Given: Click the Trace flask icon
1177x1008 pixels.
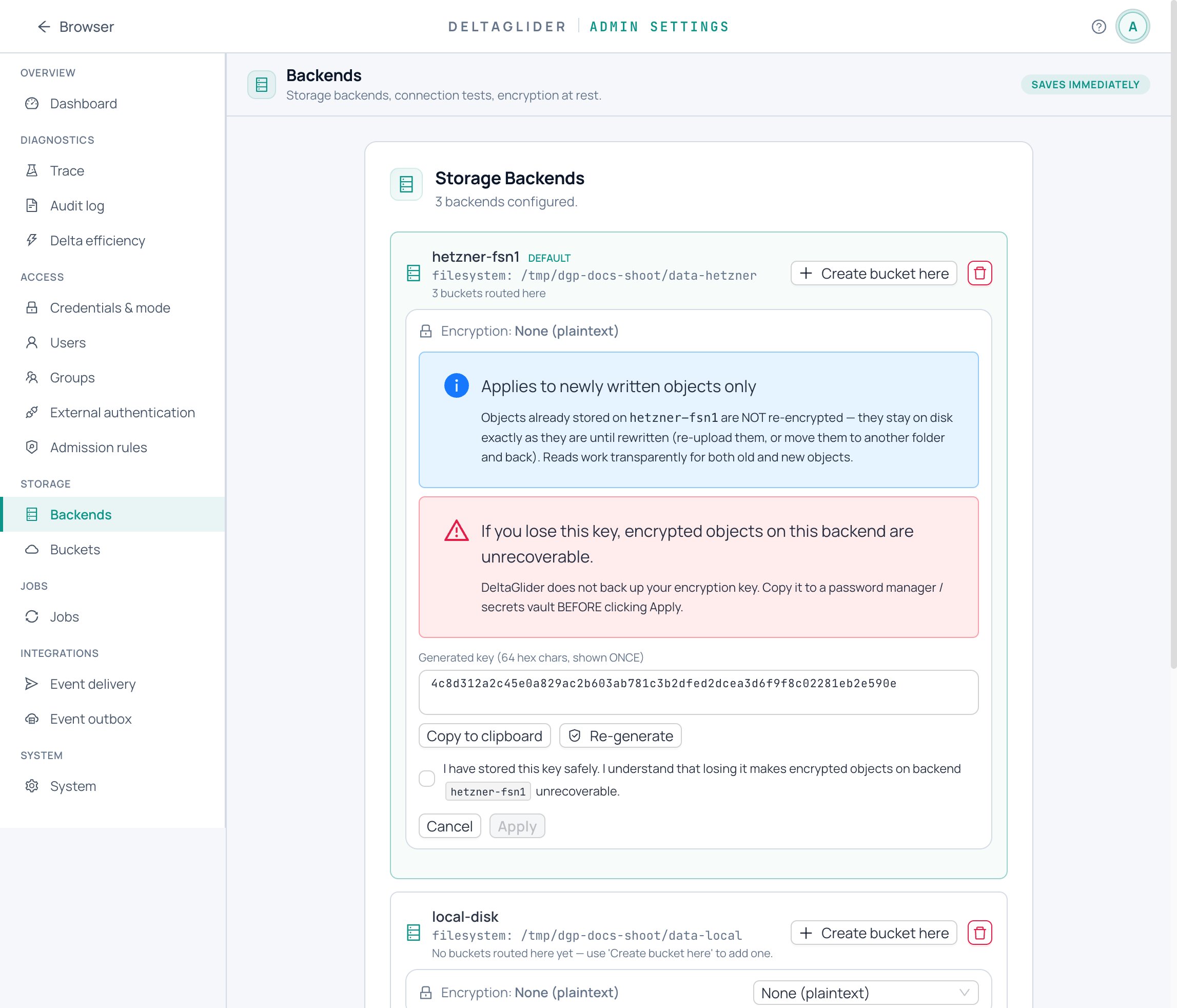Looking at the screenshot, I should [x=32, y=170].
